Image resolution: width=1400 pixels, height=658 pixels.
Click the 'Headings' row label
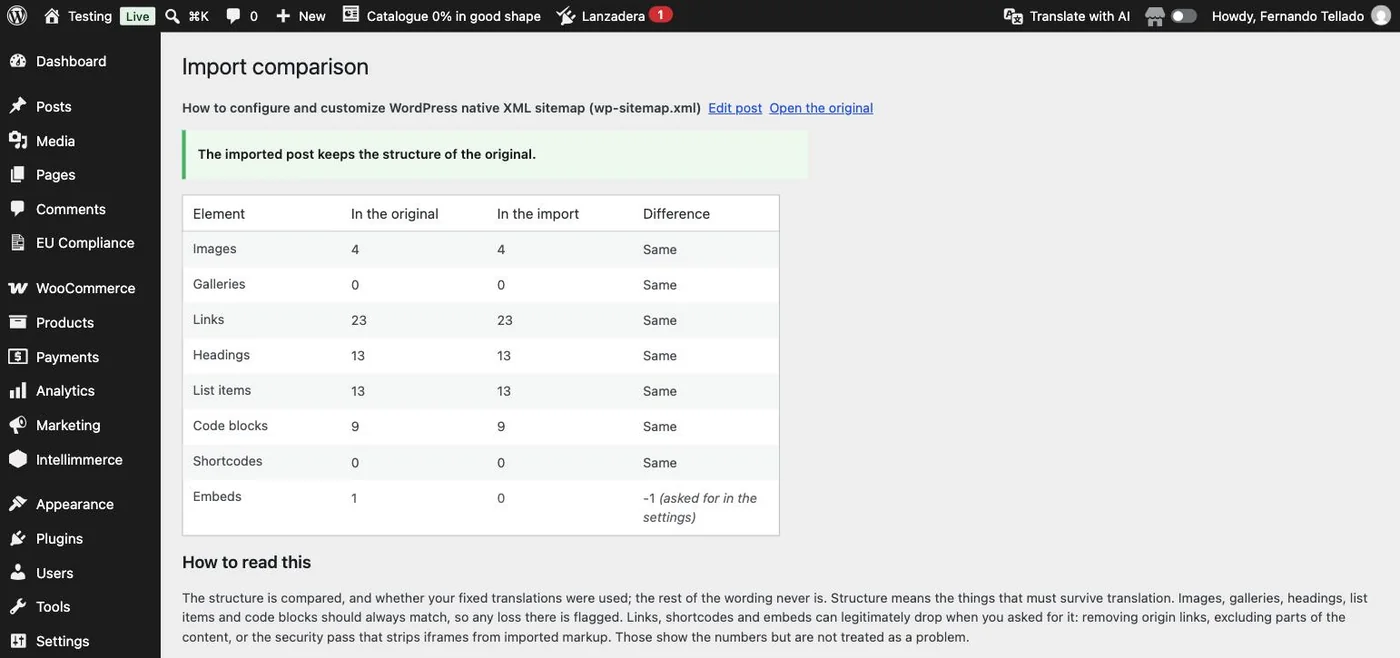pyautogui.click(x=221, y=355)
